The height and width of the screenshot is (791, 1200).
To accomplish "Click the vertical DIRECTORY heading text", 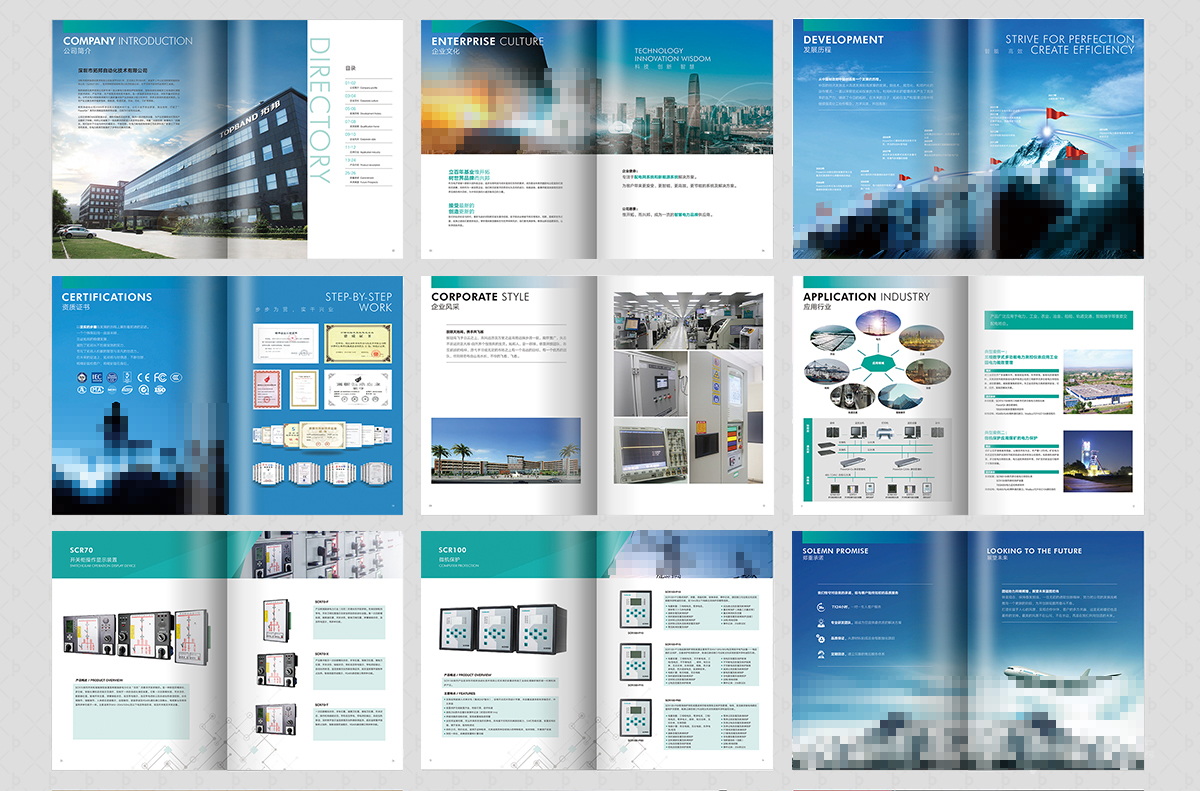I will (x=320, y=110).
